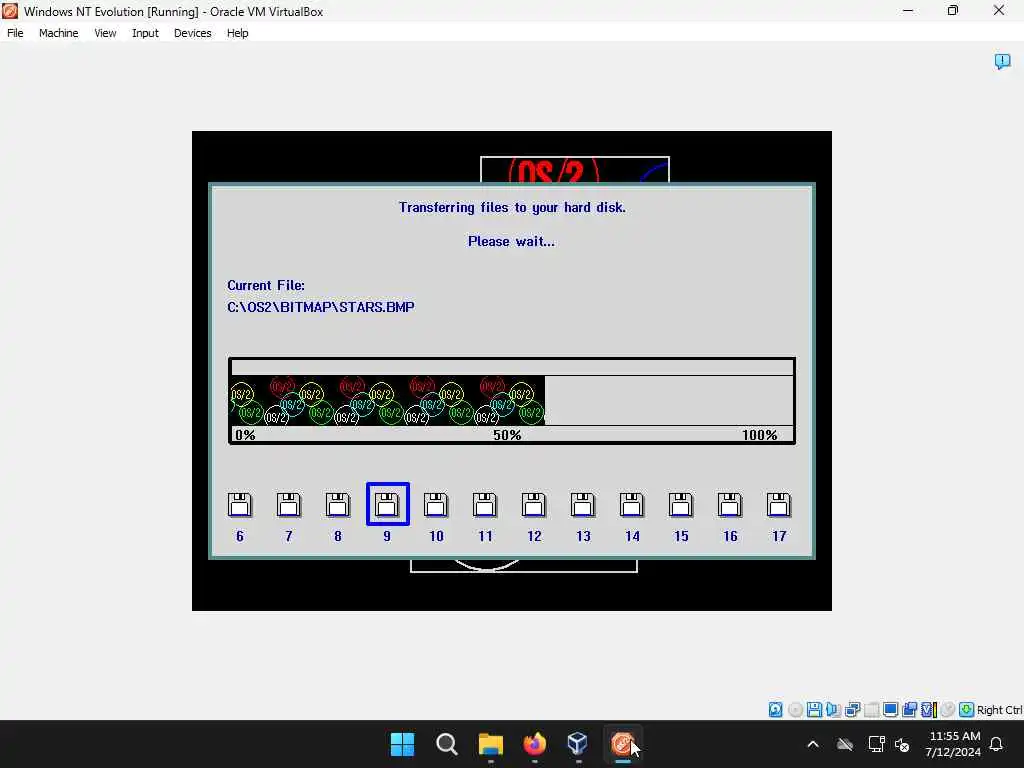Click diskette icon number 7

click(289, 505)
